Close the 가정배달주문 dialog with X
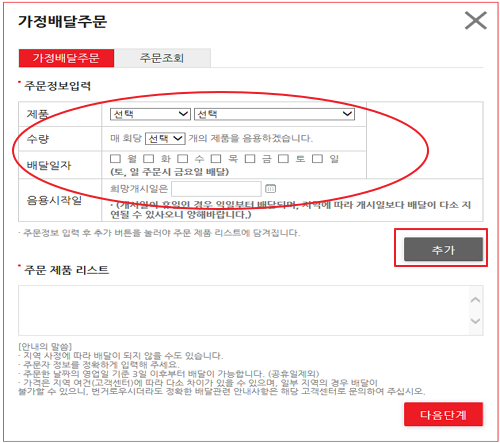 [x=476, y=21]
